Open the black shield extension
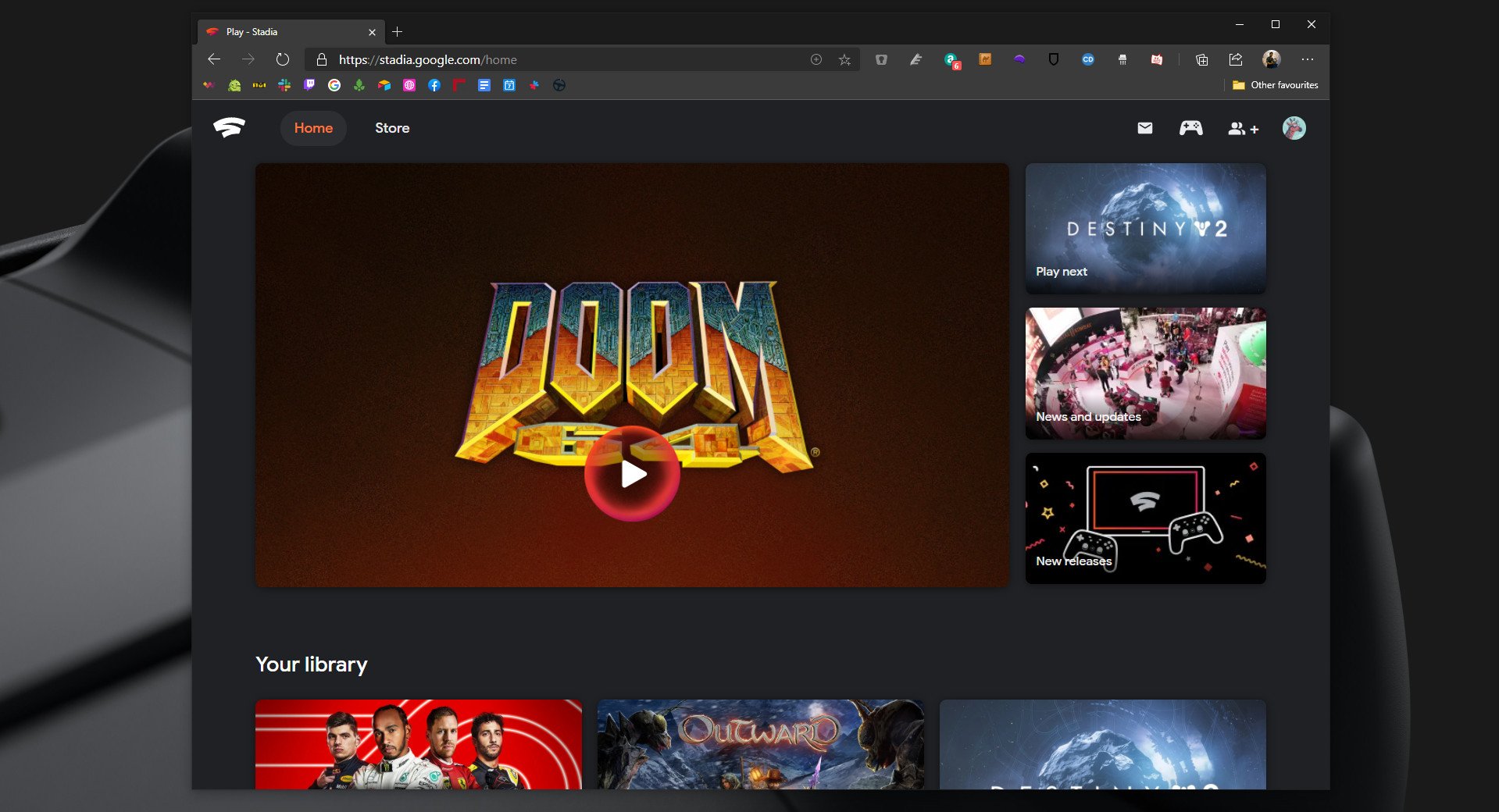1499x812 pixels. tap(1054, 59)
